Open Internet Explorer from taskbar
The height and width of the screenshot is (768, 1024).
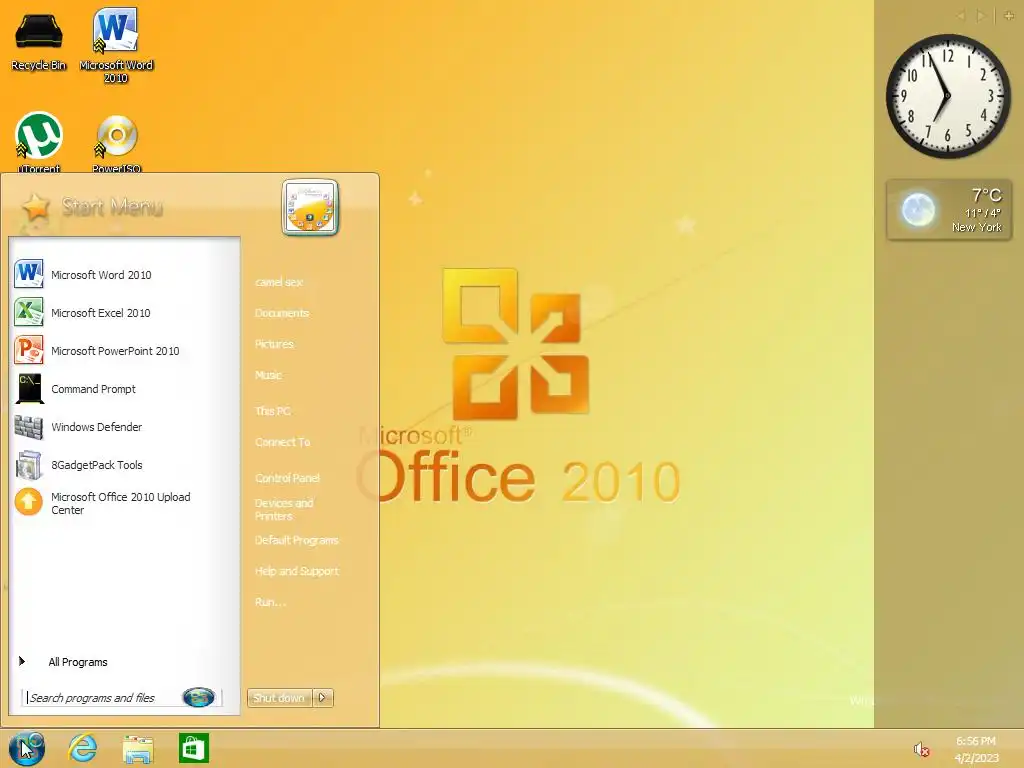[83, 748]
